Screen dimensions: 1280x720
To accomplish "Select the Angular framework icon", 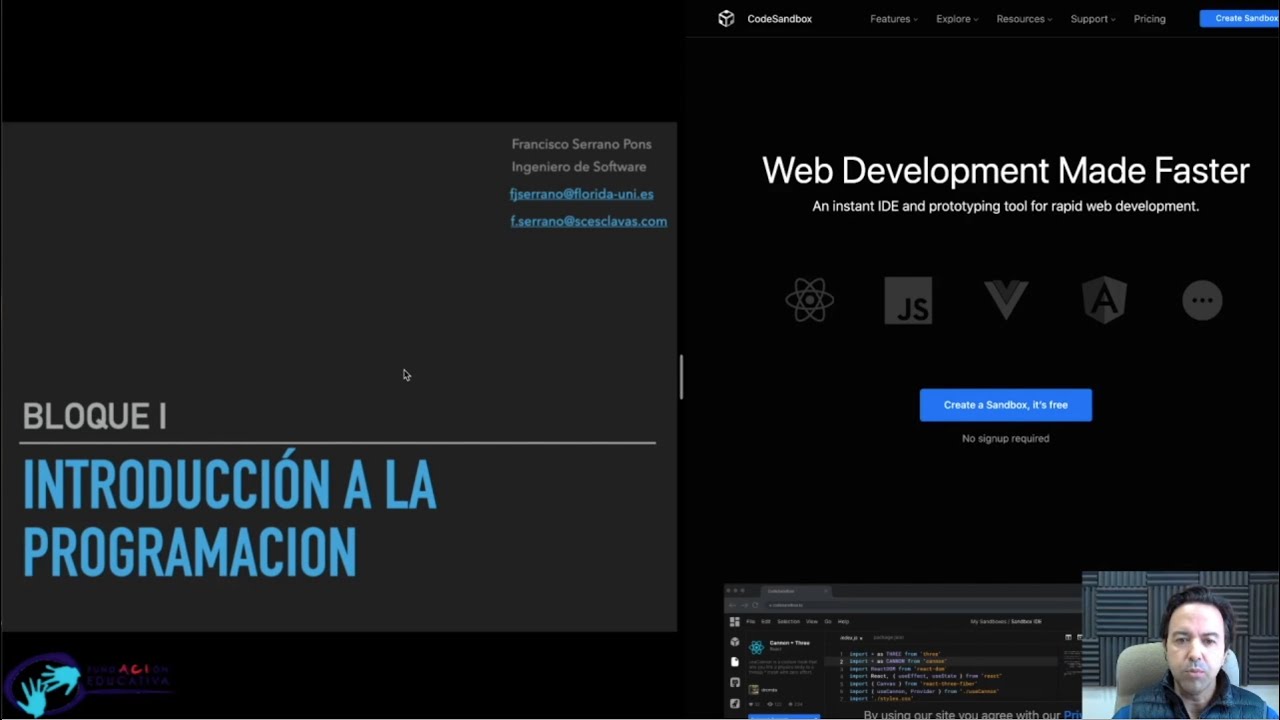I will click(1104, 300).
